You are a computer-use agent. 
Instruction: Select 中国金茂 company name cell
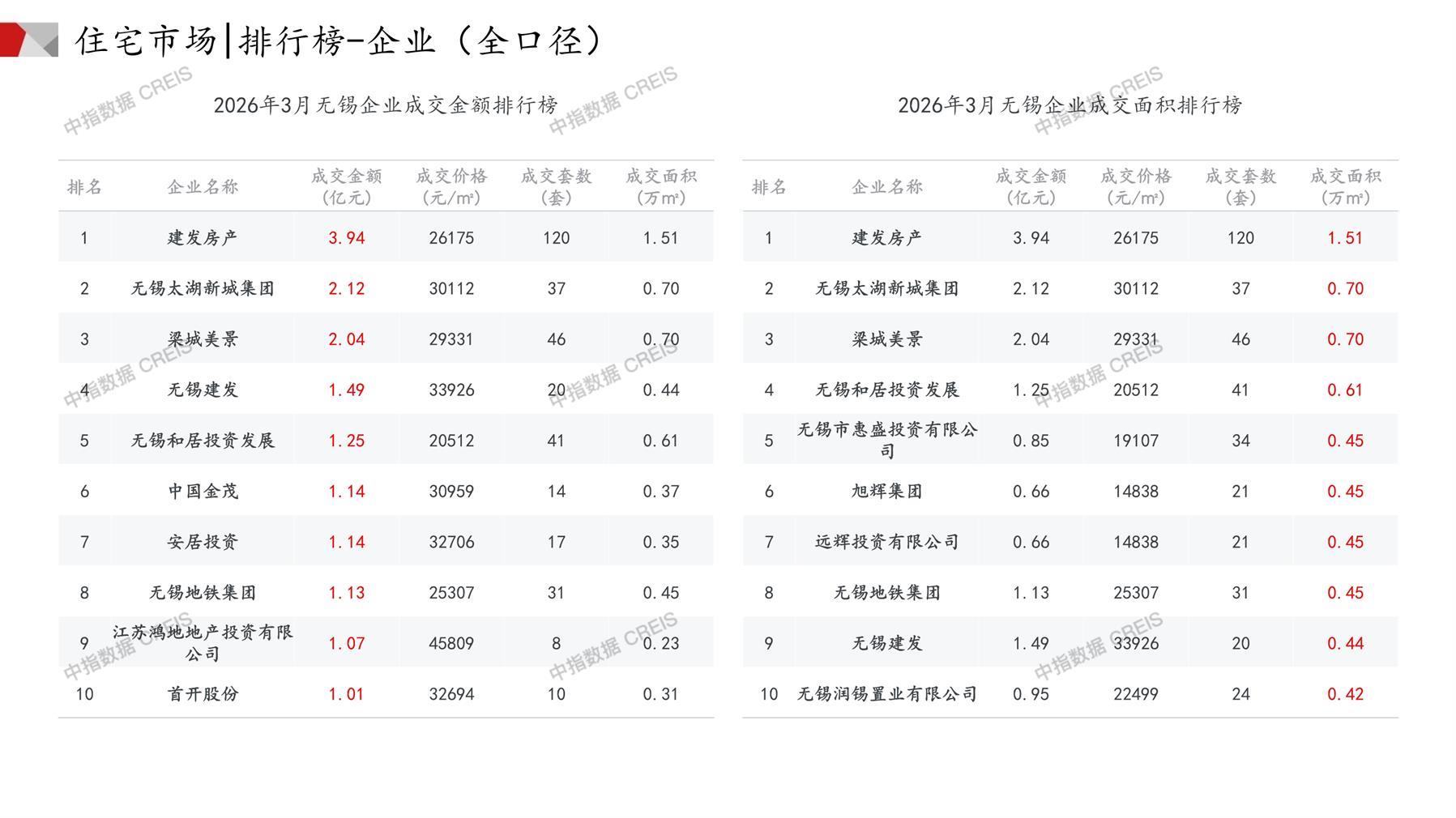[x=203, y=492]
